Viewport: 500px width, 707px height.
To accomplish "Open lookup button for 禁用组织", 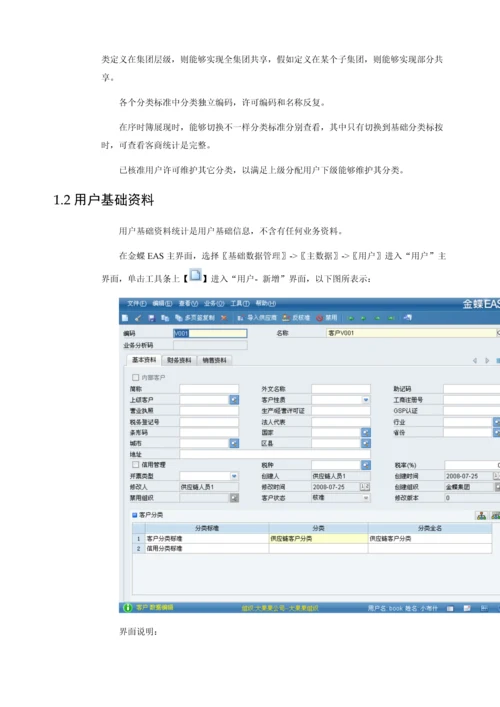I will 234,498.
